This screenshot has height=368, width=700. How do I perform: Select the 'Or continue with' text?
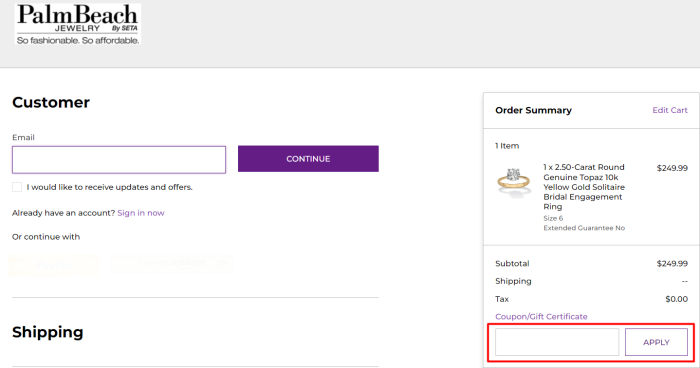(x=46, y=237)
